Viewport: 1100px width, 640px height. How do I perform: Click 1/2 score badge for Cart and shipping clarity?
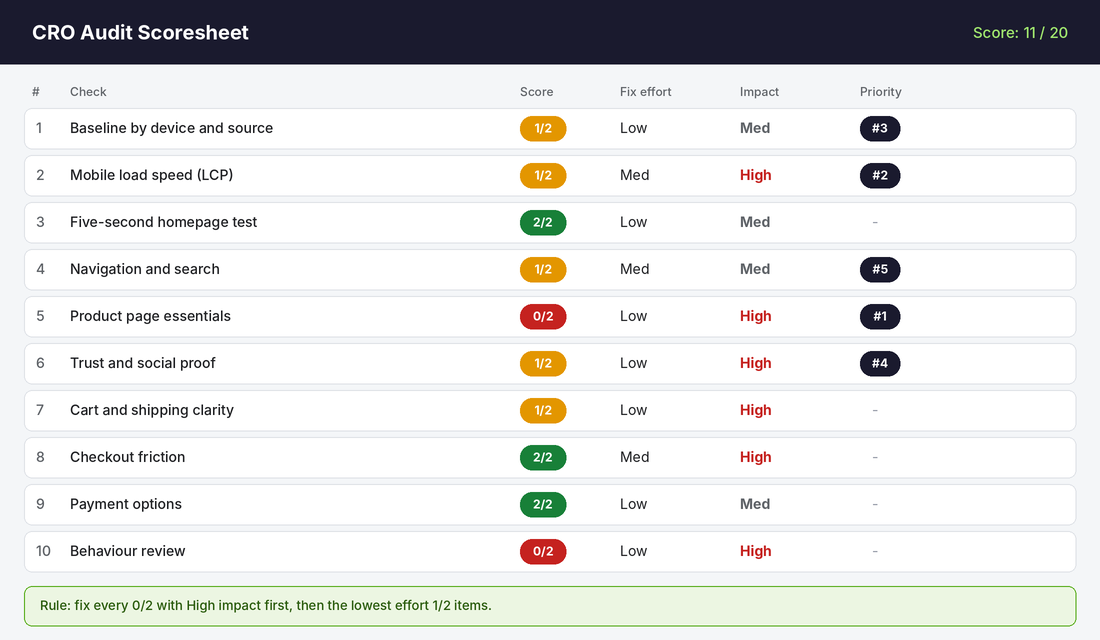pyautogui.click(x=543, y=411)
